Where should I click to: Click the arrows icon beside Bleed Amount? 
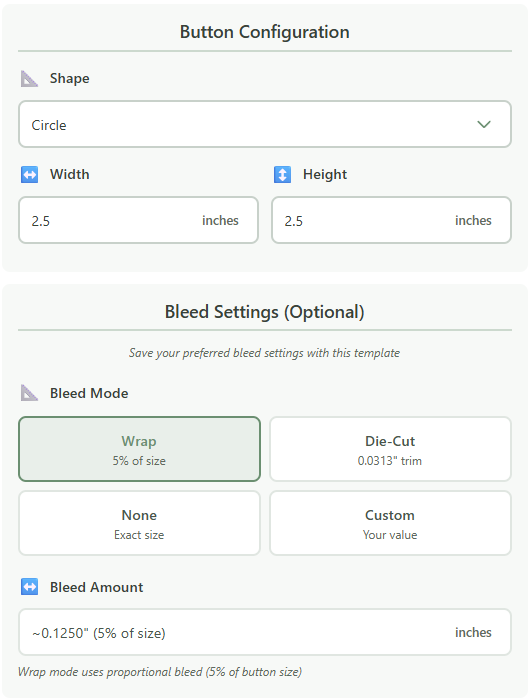tap(29, 587)
